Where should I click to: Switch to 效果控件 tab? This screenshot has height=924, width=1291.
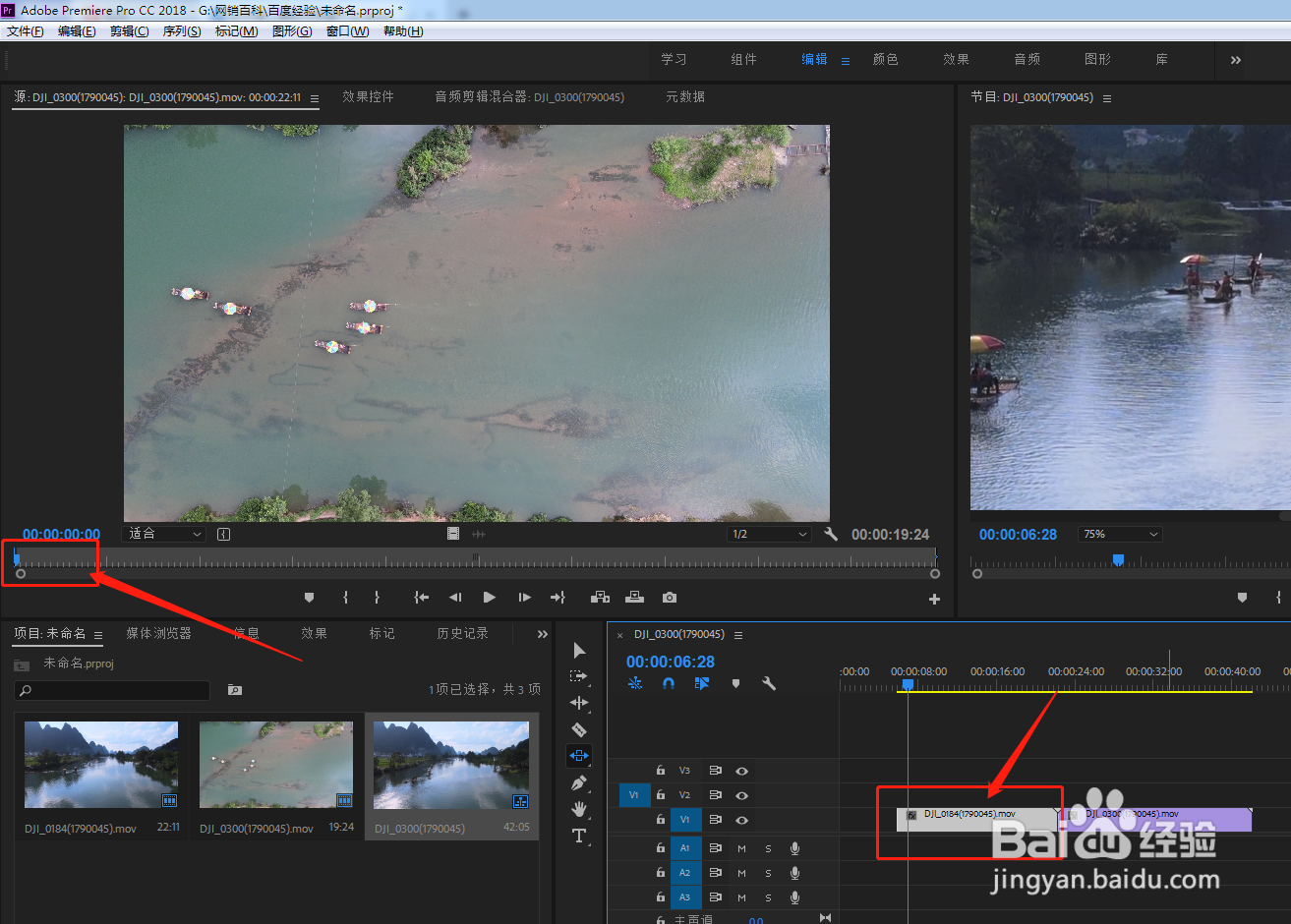pyautogui.click(x=368, y=96)
